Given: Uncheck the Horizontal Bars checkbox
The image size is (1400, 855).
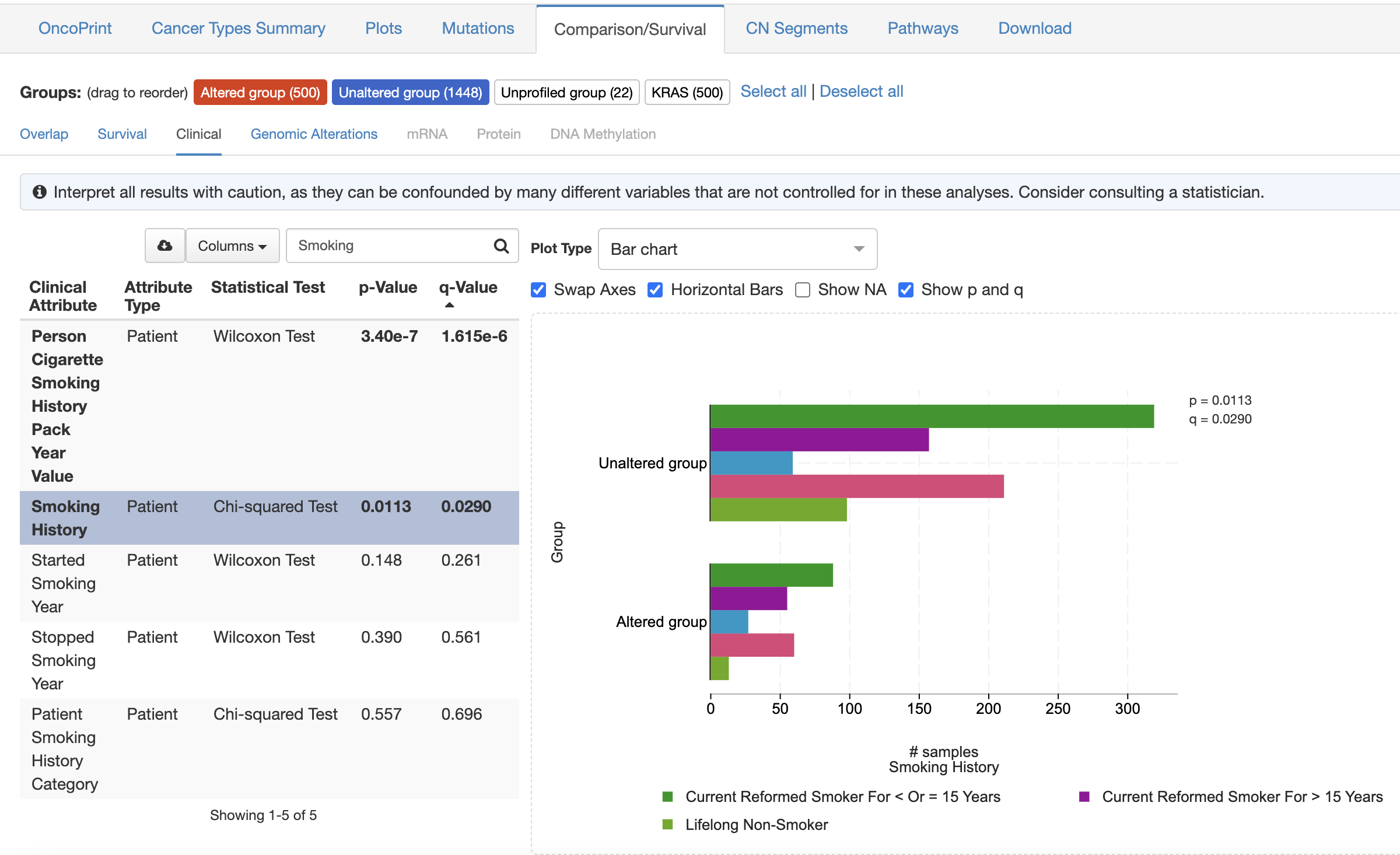Looking at the screenshot, I should click(655, 290).
